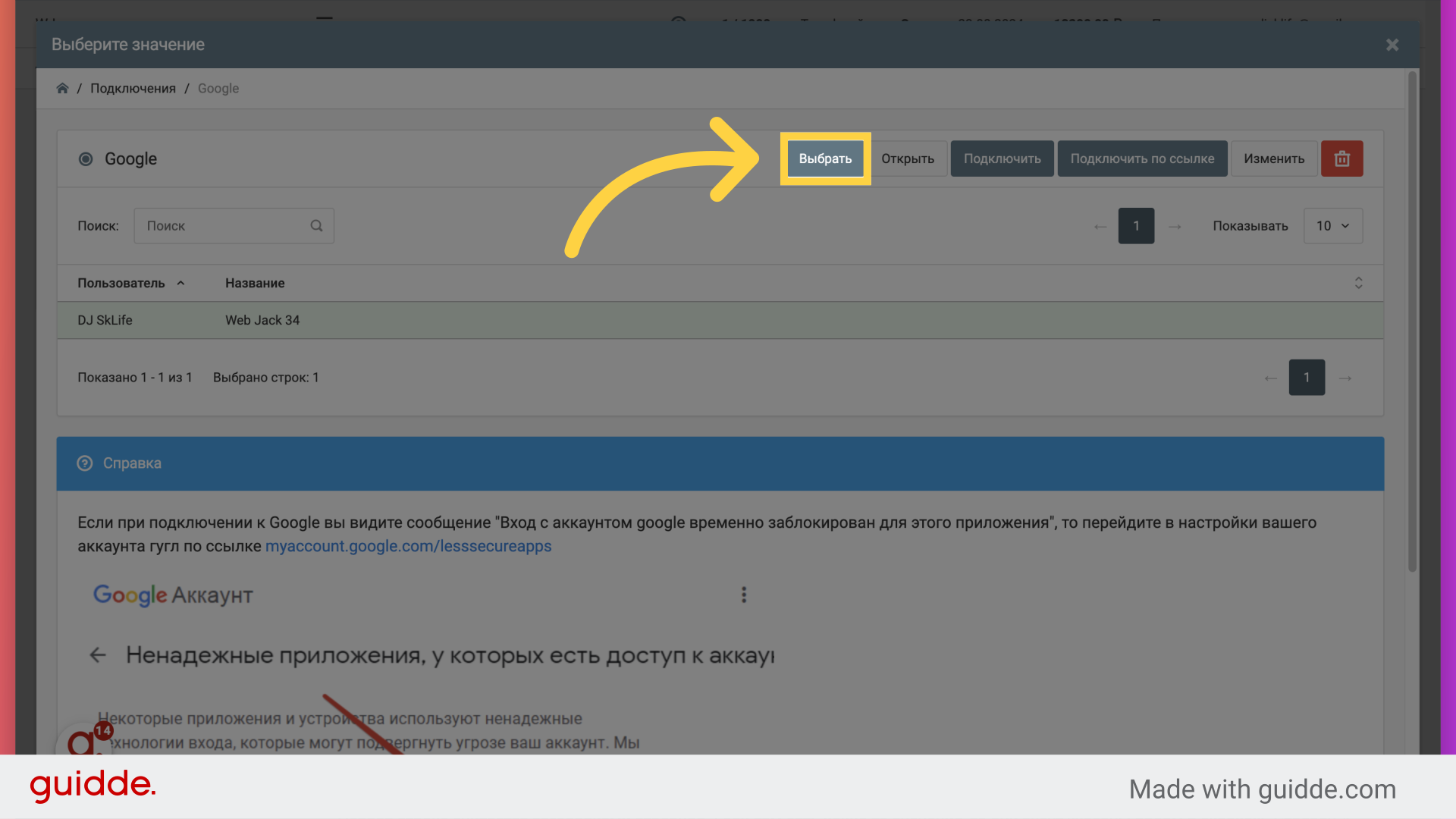Sort by Название column header

[x=255, y=283]
